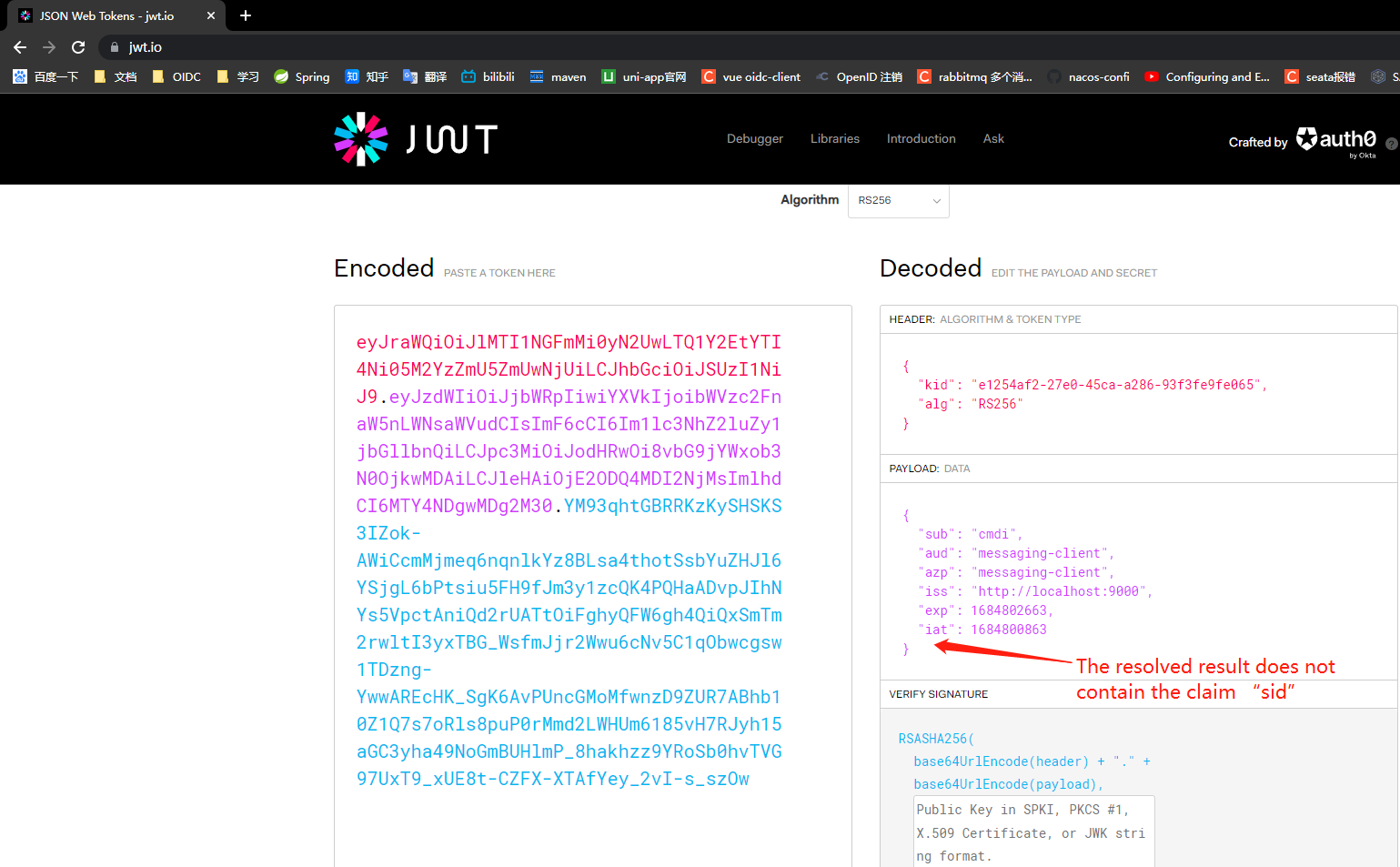Click the Ask navigation link
This screenshot has width=1400, height=867.
tap(993, 138)
